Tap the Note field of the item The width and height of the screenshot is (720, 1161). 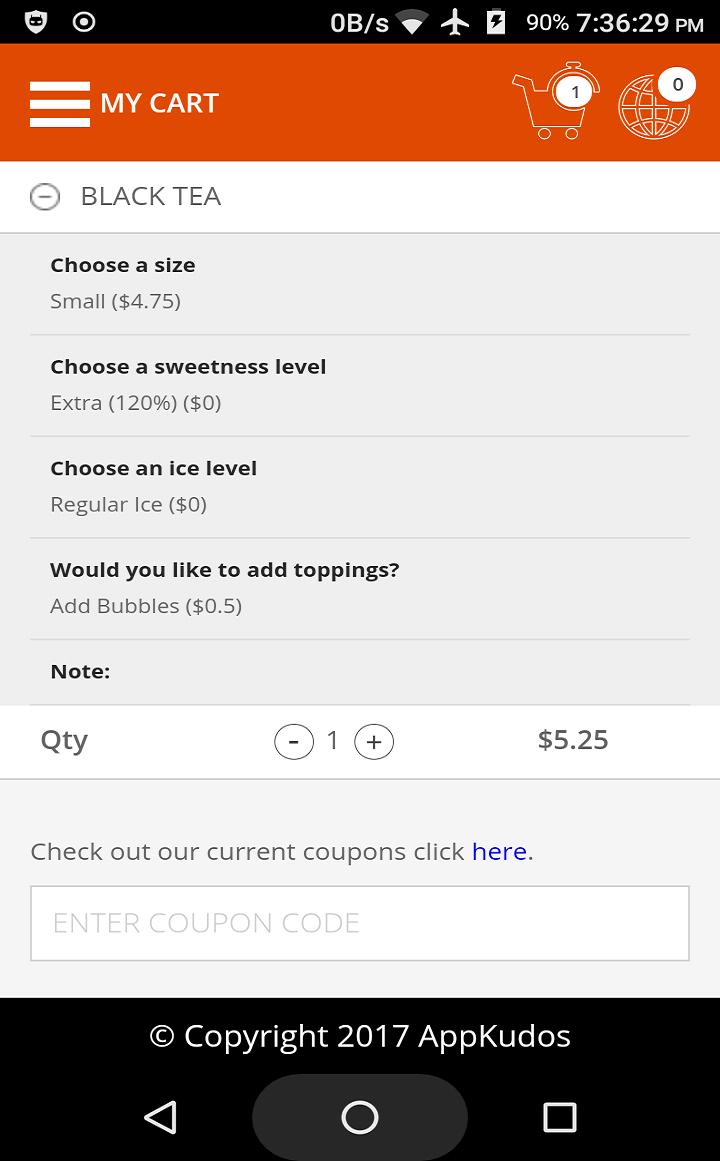pos(360,672)
